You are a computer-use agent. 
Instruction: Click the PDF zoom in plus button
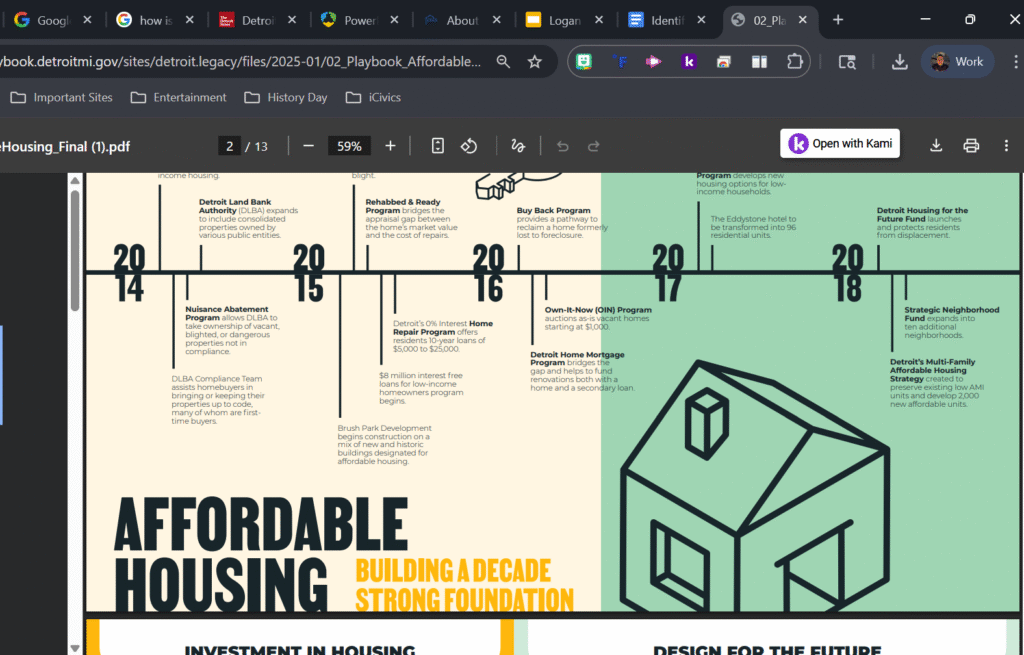coord(390,146)
